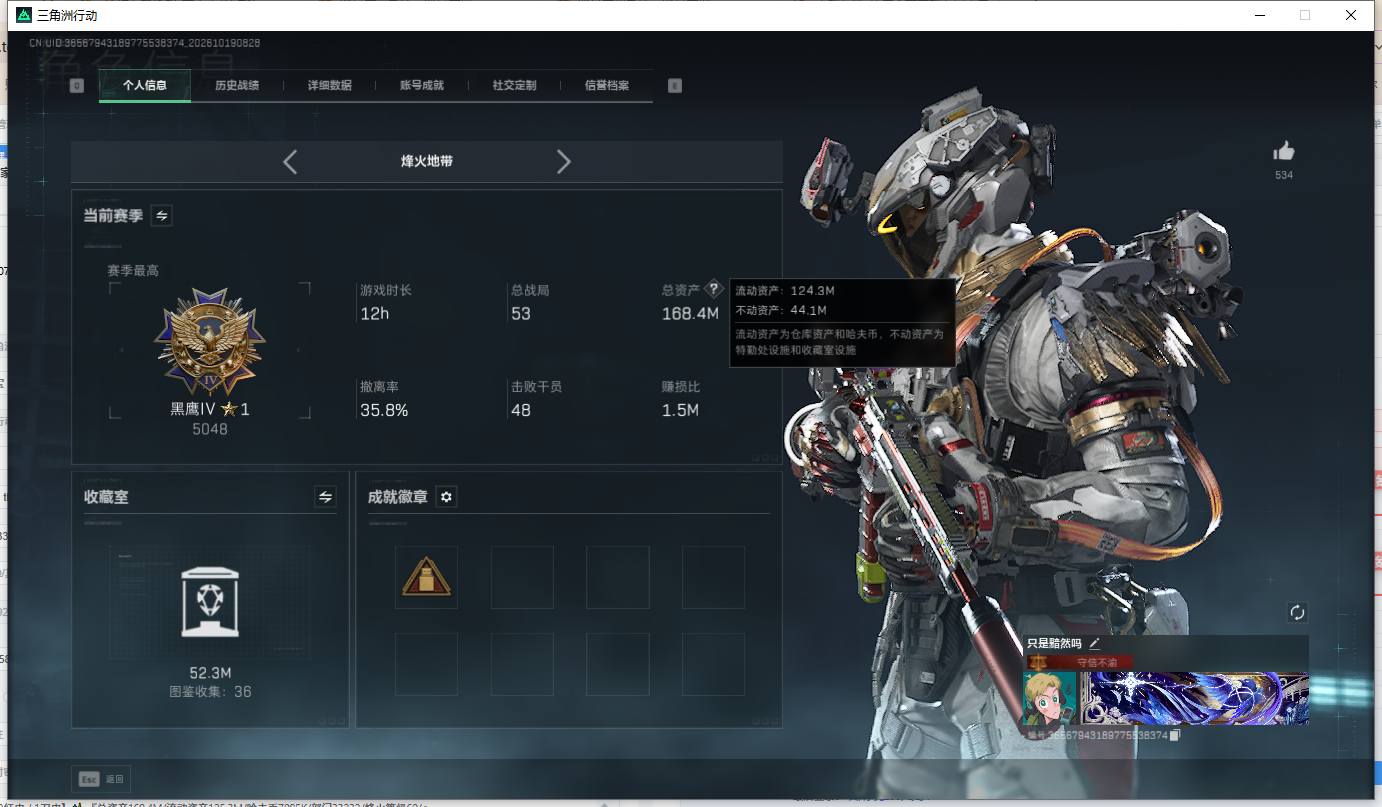Click the left arrow beside 烽火地带
1382x807 pixels.
(290, 161)
